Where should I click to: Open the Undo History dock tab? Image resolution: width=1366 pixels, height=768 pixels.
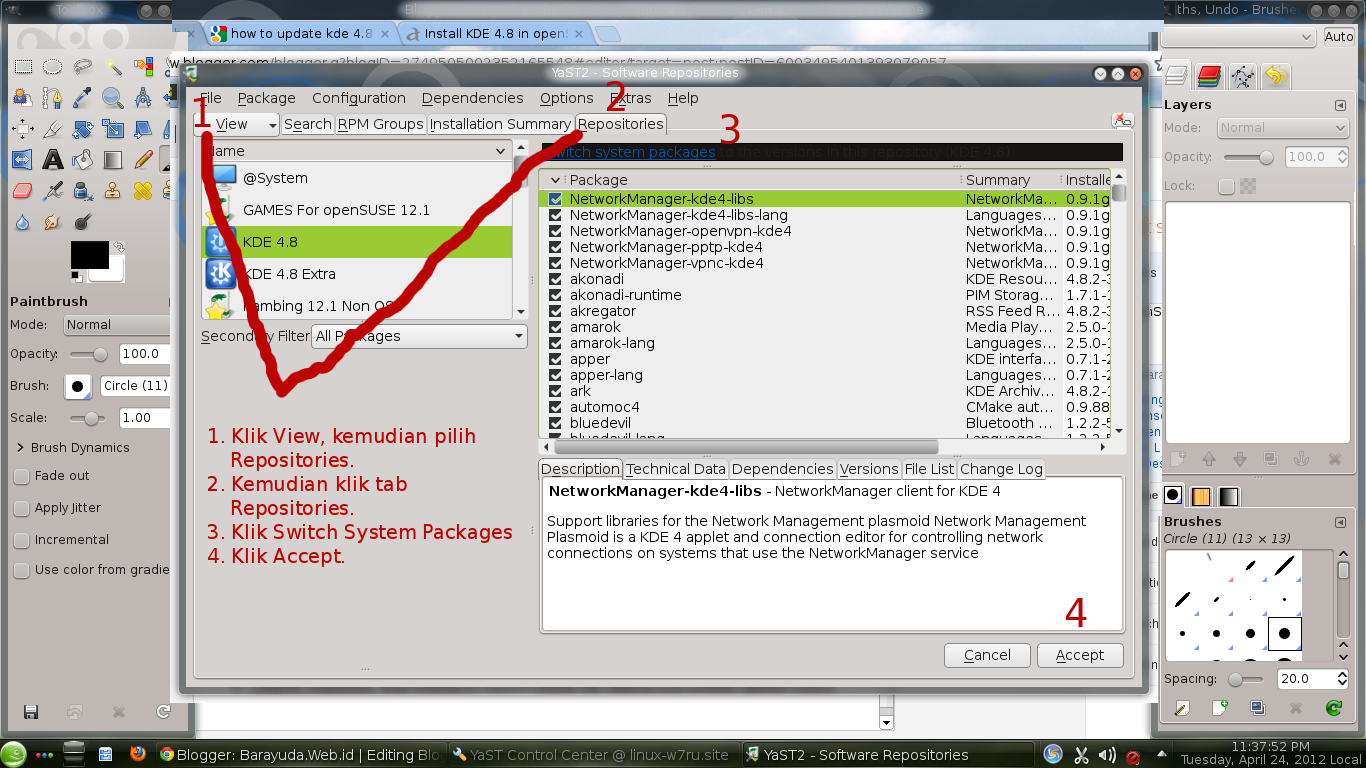pyautogui.click(x=1274, y=76)
